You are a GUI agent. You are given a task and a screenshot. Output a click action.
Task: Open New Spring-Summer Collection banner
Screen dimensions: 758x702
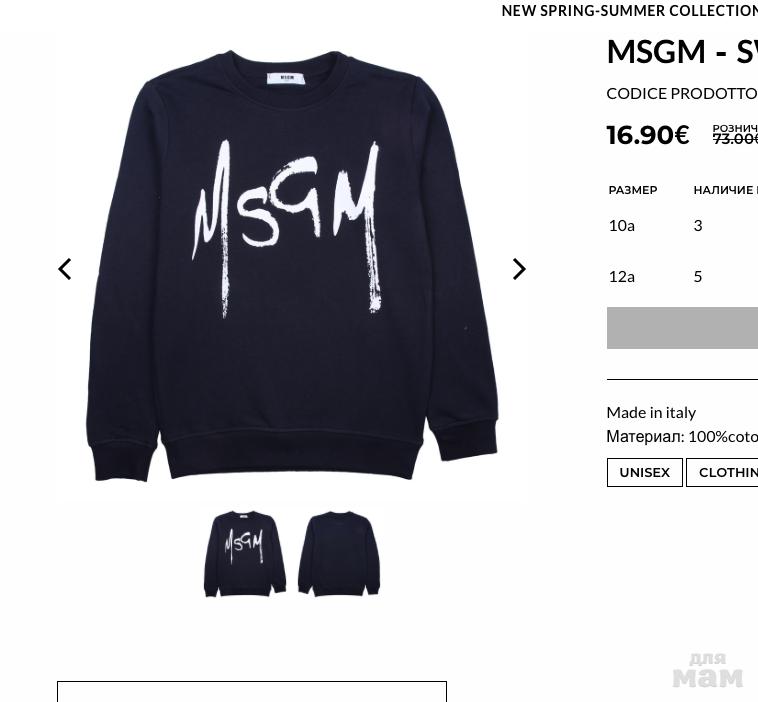tap(629, 11)
